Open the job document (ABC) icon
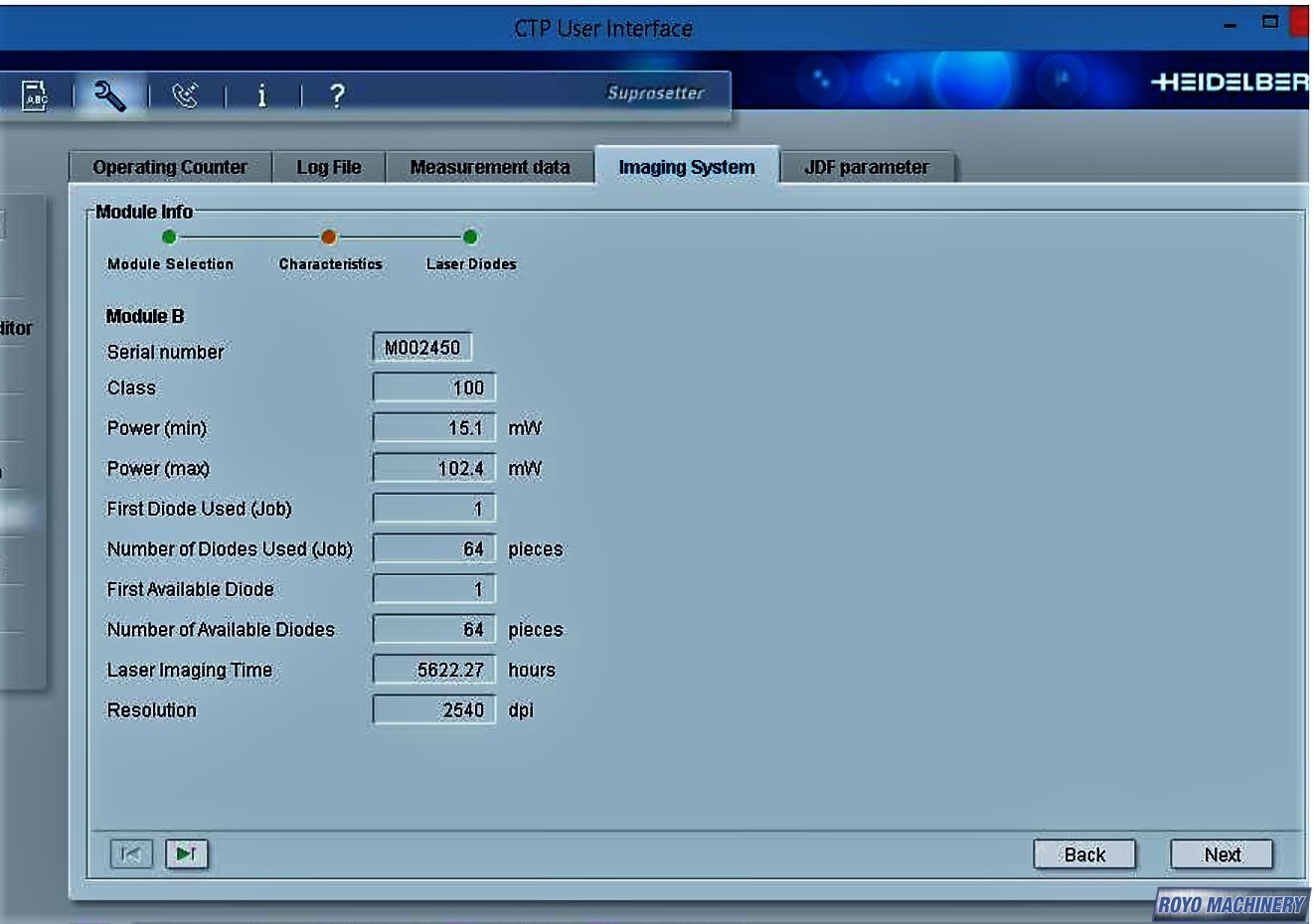The width and height of the screenshot is (1314, 924). pyautogui.click(x=35, y=95)
